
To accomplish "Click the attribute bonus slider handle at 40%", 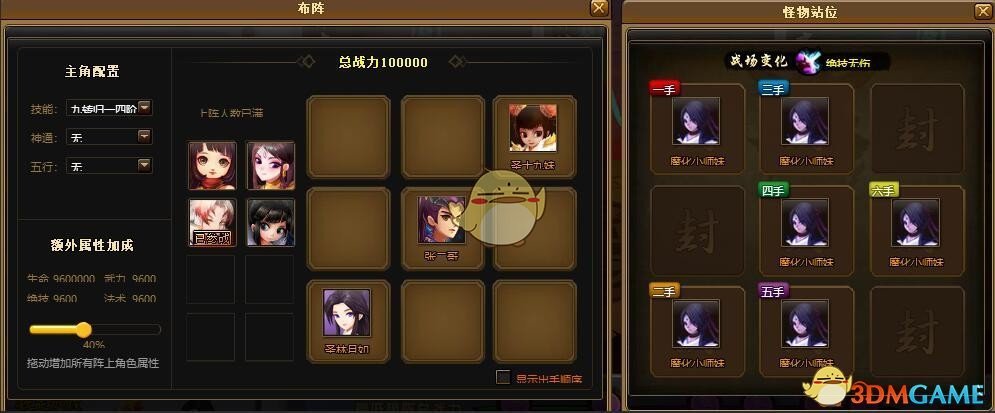I will [x=83, y=329].
